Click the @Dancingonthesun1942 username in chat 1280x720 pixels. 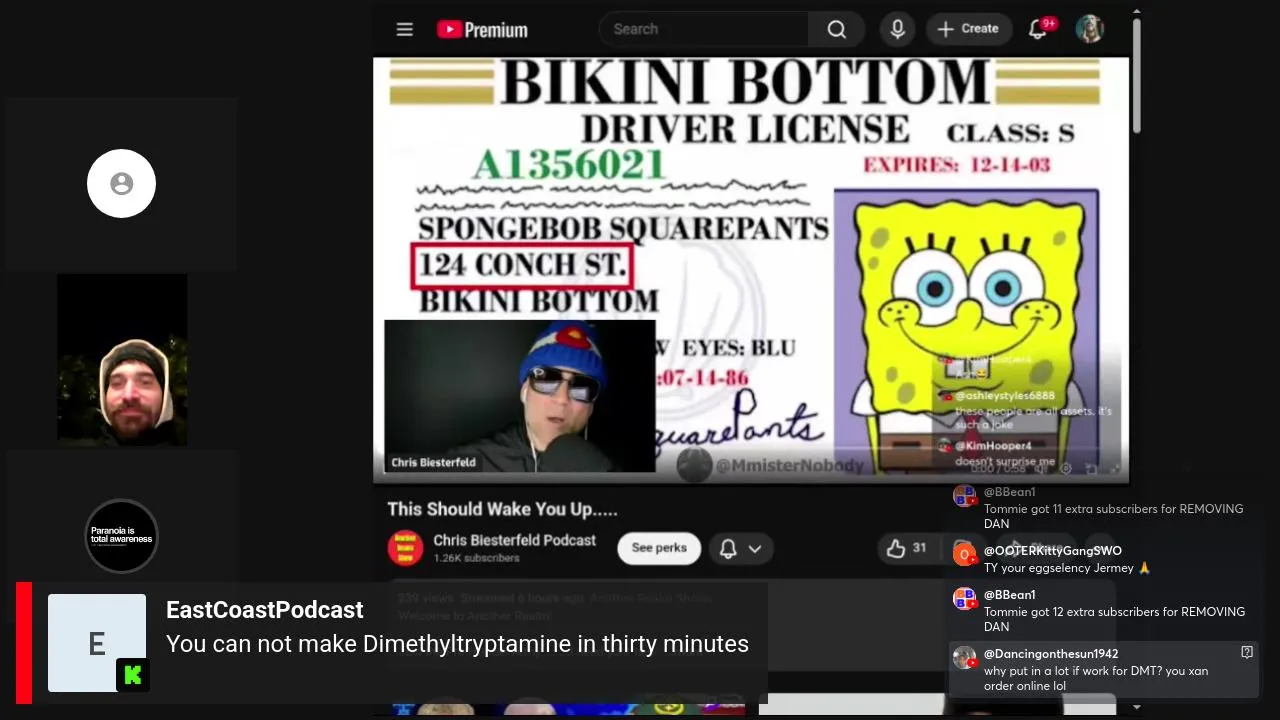click(x=1051, y=654)
